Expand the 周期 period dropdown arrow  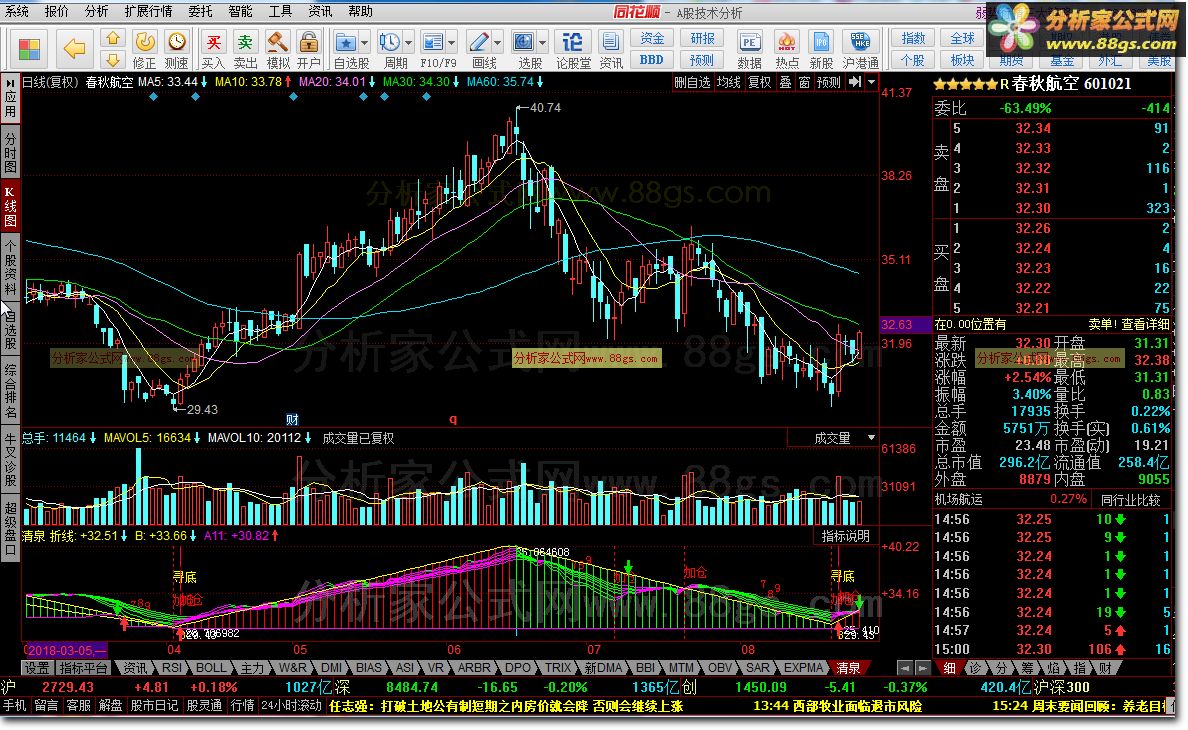(x=409, y=42)
